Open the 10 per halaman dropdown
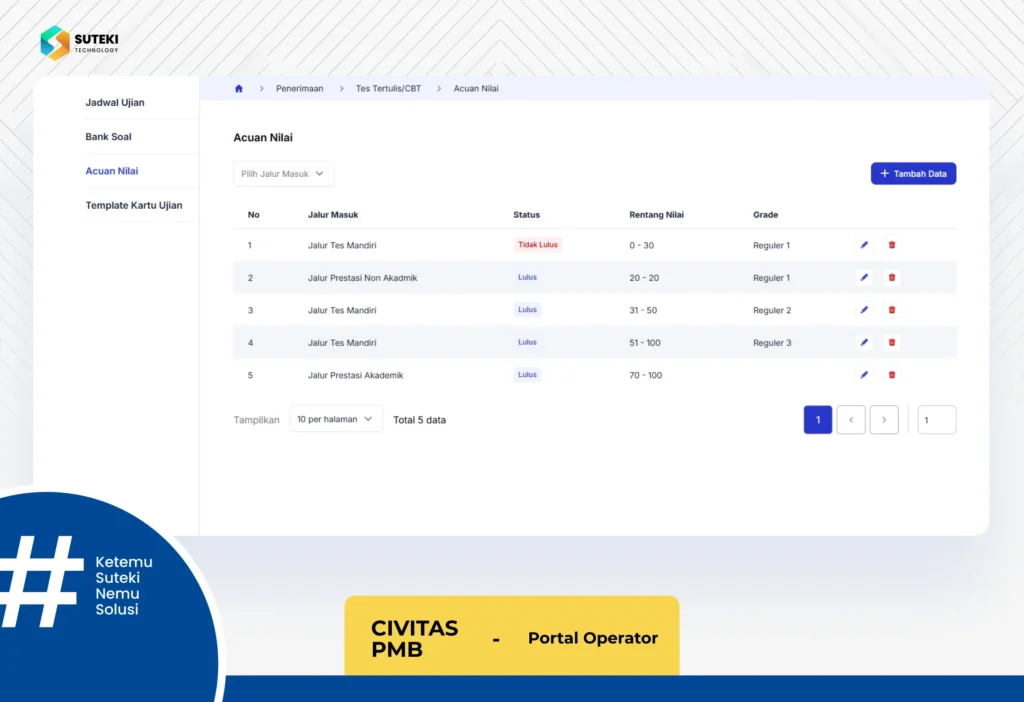This screenshot has height=702, width=1024. click(336, 419)
